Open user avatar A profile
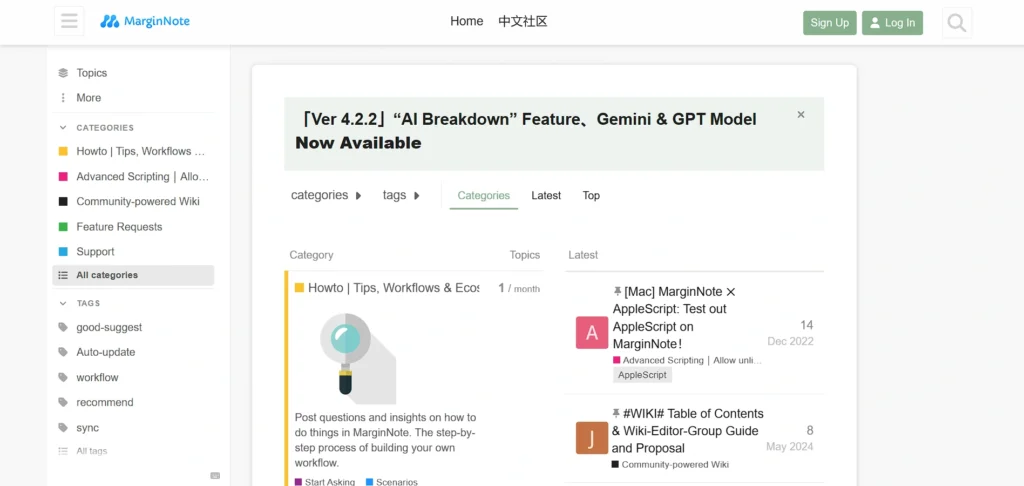The image size is (1024, 486). (591, 333)
